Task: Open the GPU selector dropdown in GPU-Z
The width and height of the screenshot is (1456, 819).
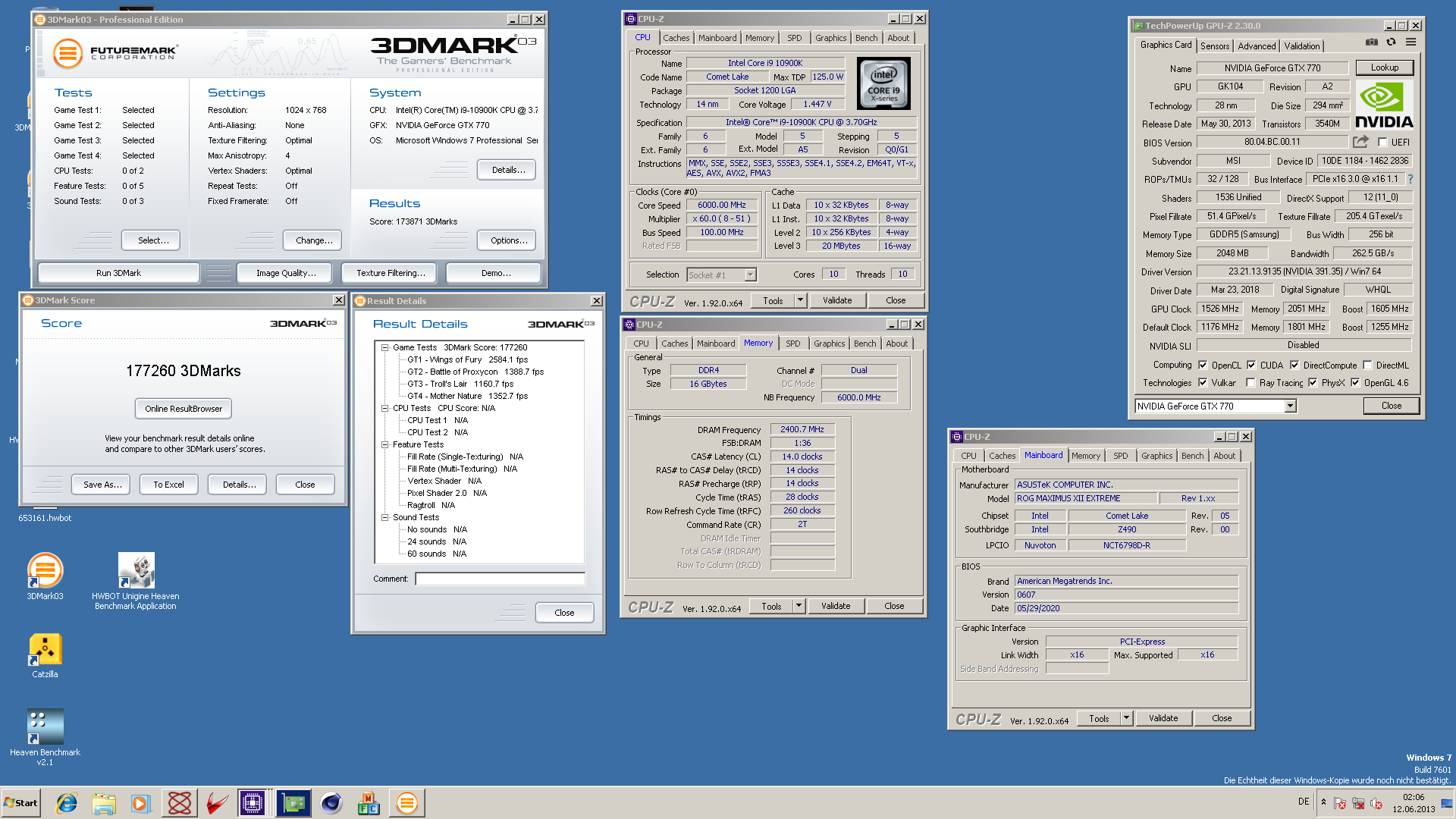Action: (1290, 406)
